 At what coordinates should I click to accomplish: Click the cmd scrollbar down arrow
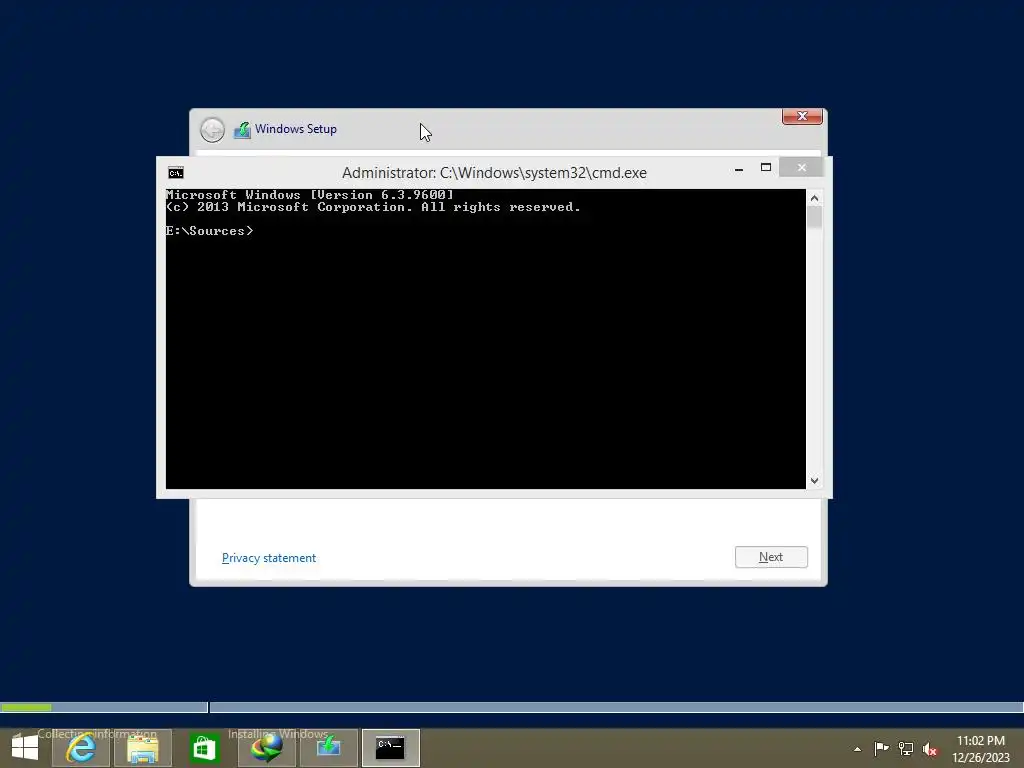(x=814, y=481)
